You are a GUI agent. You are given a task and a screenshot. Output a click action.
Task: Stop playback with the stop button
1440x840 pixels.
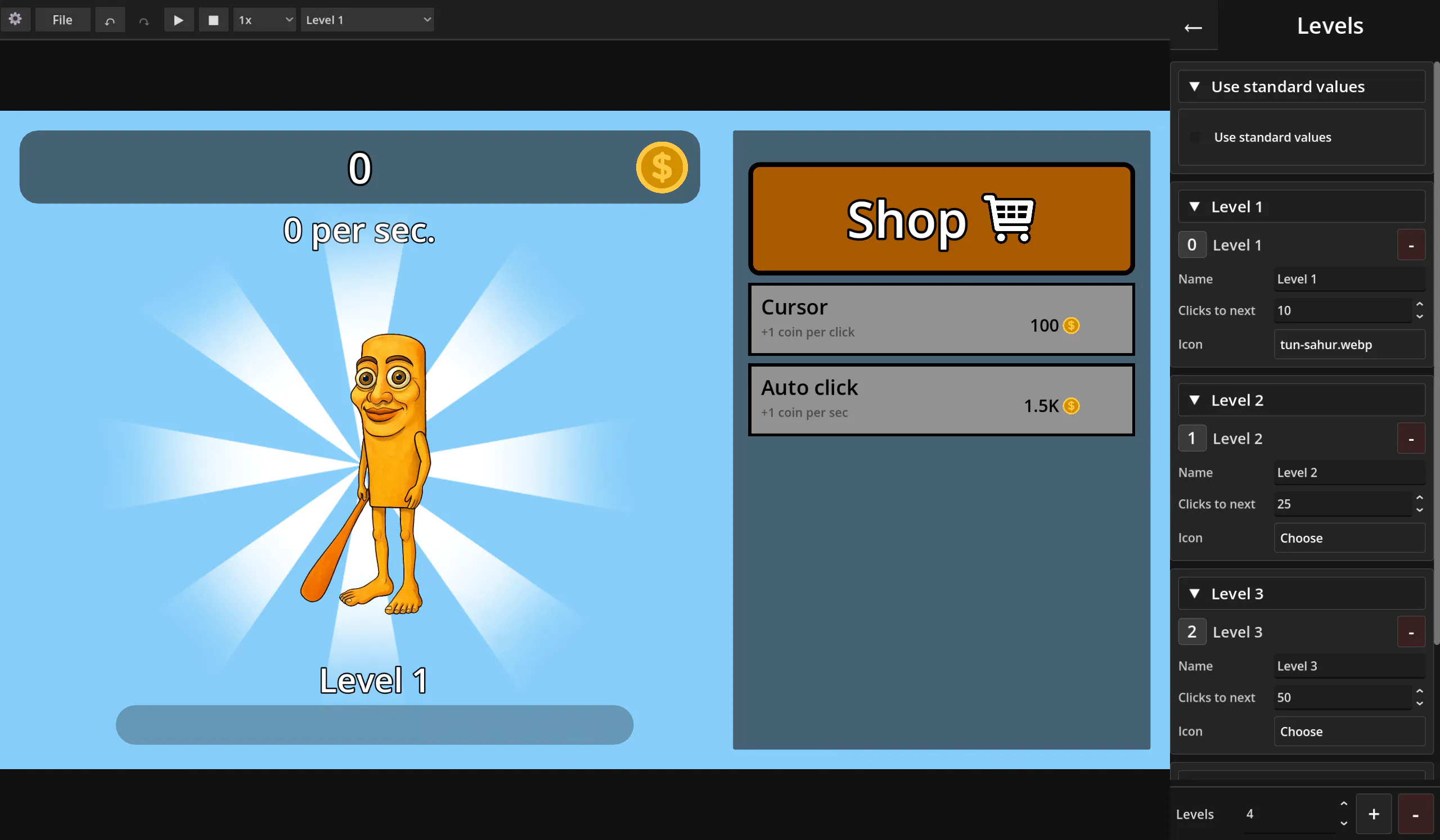point(214,20)
